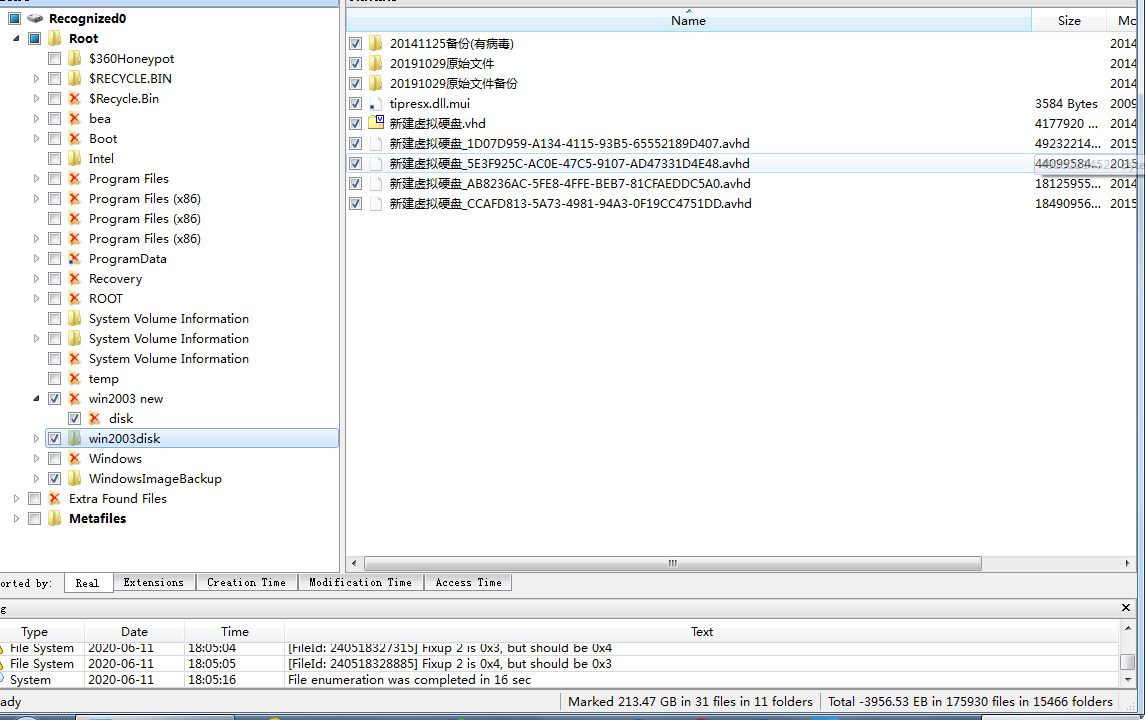Uncheck the win2003disk tree checkbox
Screen dimensions: 1145x720
point(54,438)
